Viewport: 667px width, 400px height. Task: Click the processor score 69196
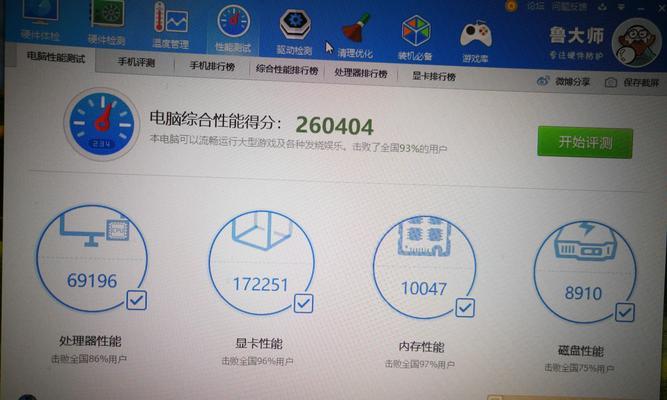(x=92, y=281)
